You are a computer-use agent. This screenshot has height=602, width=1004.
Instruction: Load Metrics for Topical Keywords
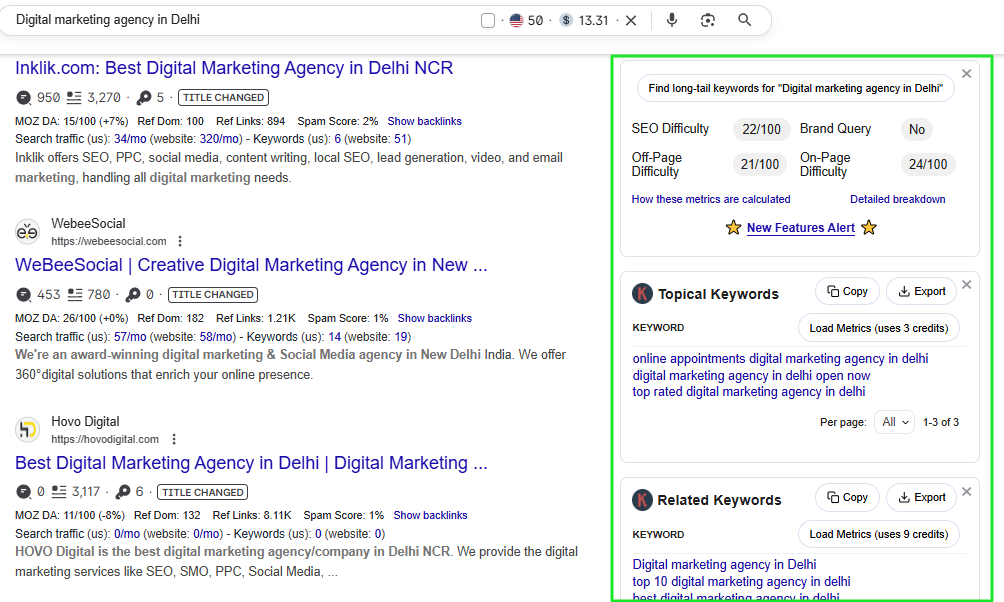878,328
